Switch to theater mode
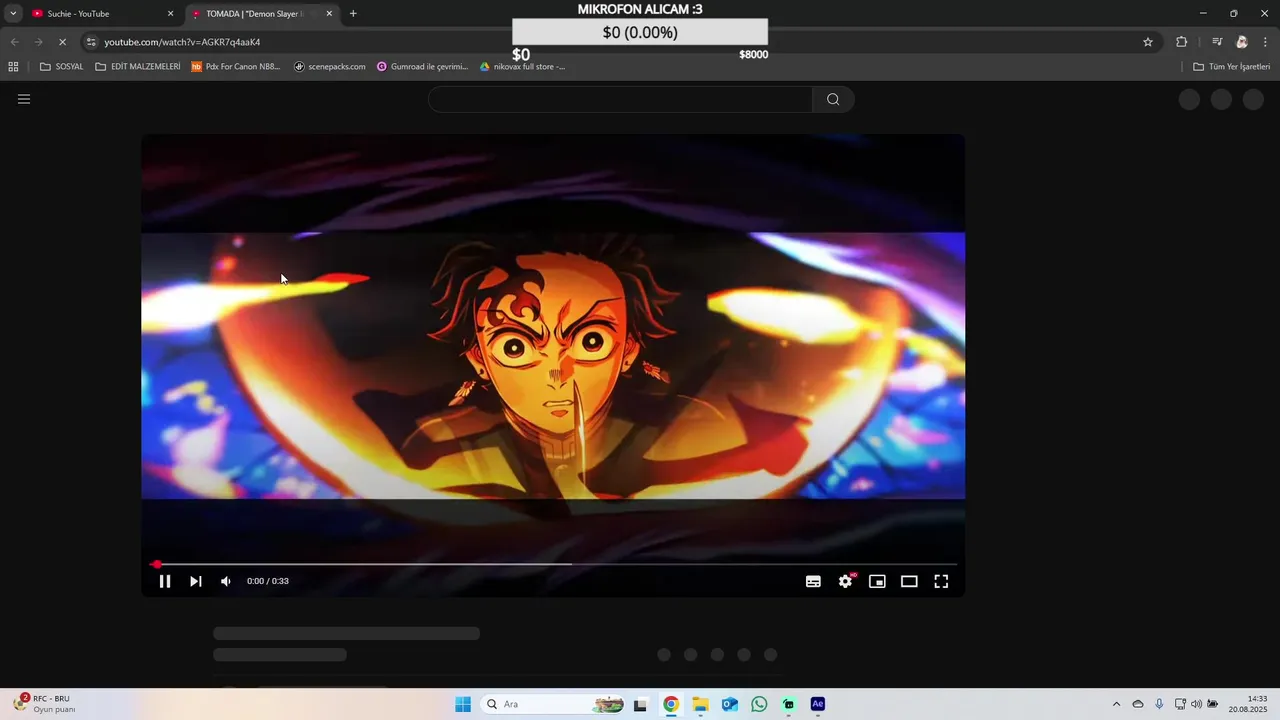The height and width of the screenshot is (720, 1280). click(x=909, y=581)
